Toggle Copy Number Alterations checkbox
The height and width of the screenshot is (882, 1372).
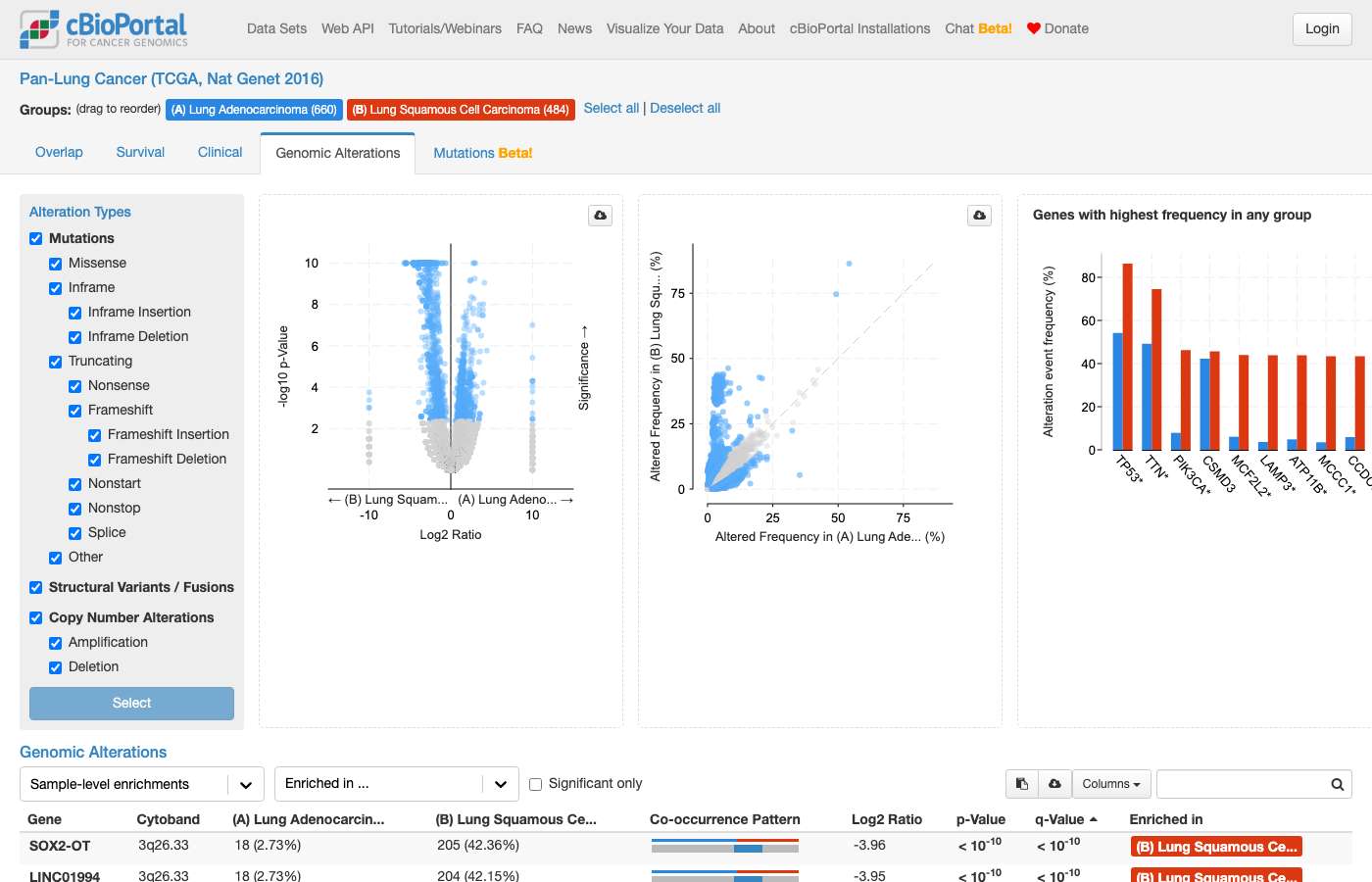coord(36,618)
